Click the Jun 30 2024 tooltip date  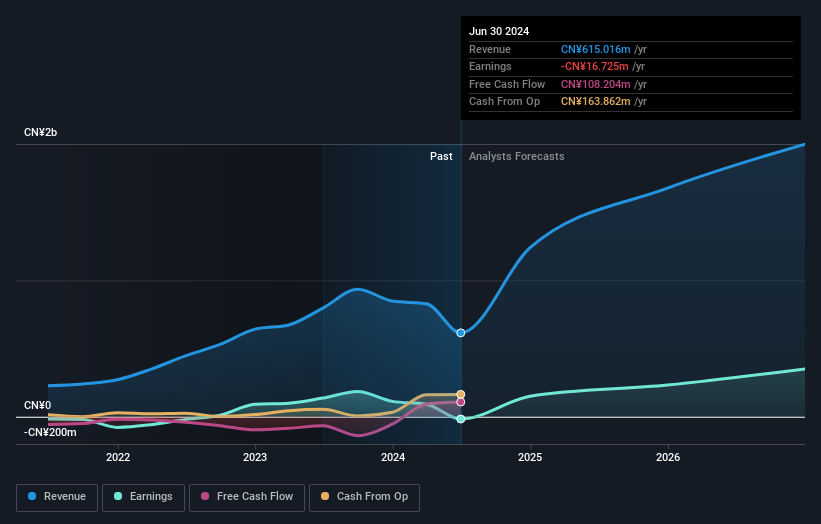click(499, 31)
